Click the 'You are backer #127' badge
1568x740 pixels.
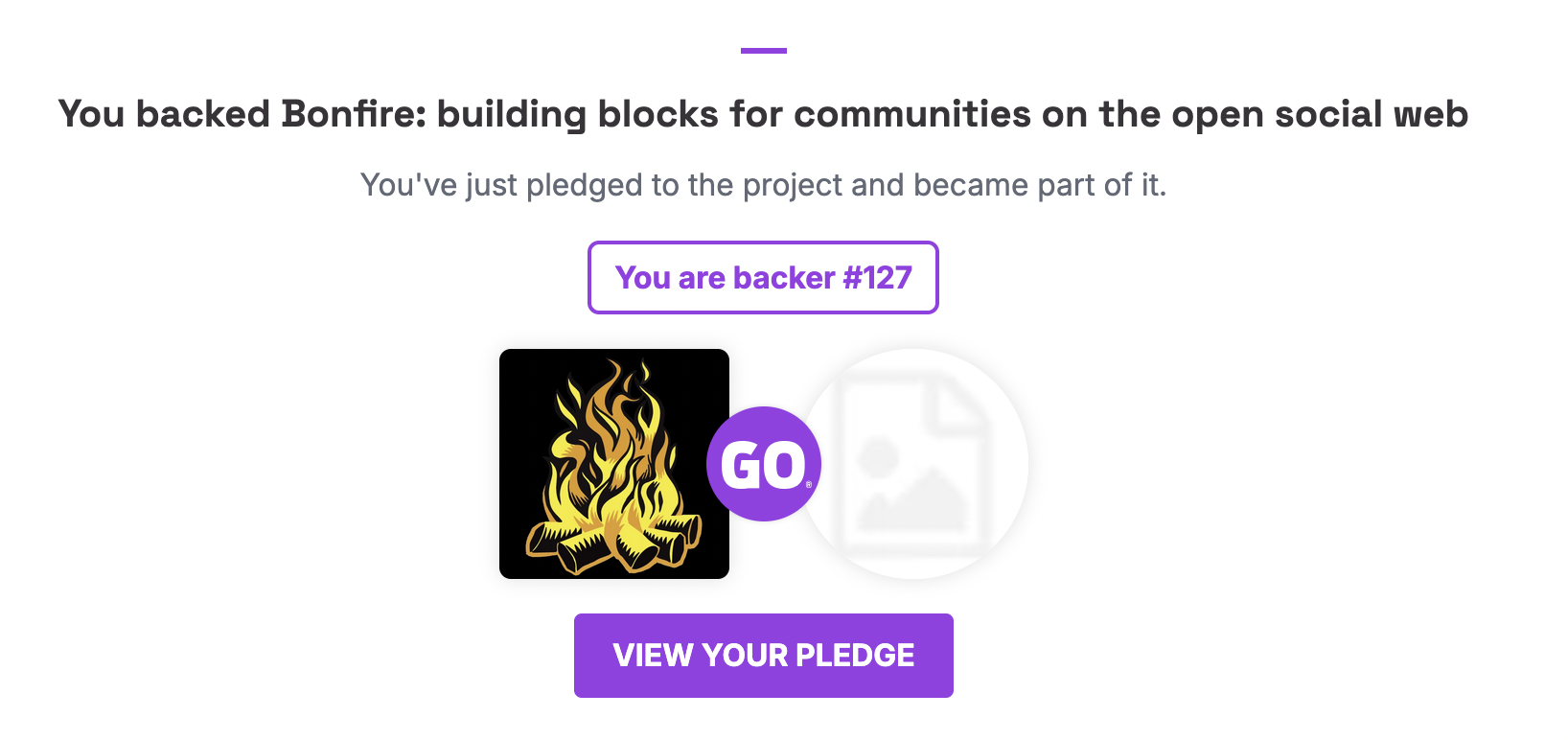tap(763, 277)
